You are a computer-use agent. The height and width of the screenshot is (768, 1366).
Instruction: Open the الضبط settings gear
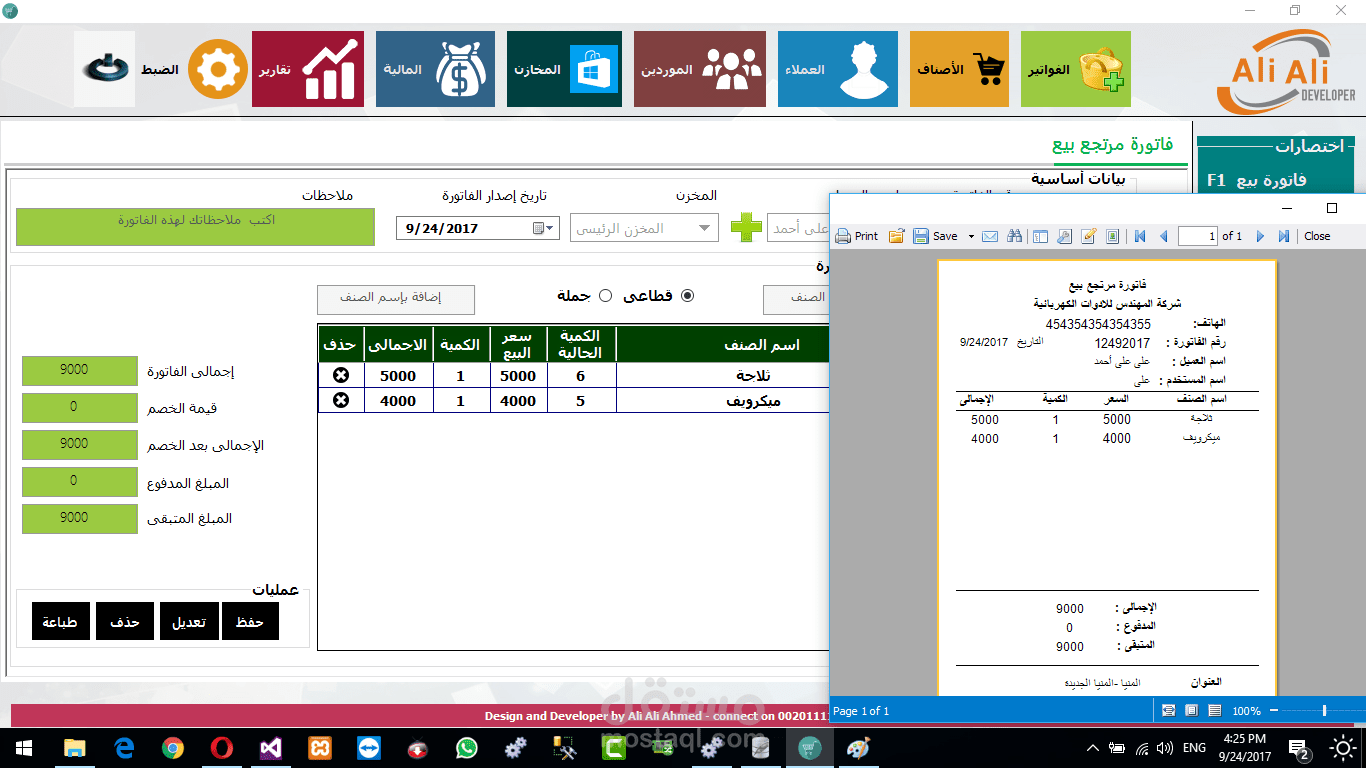click(x=217, y=69)
